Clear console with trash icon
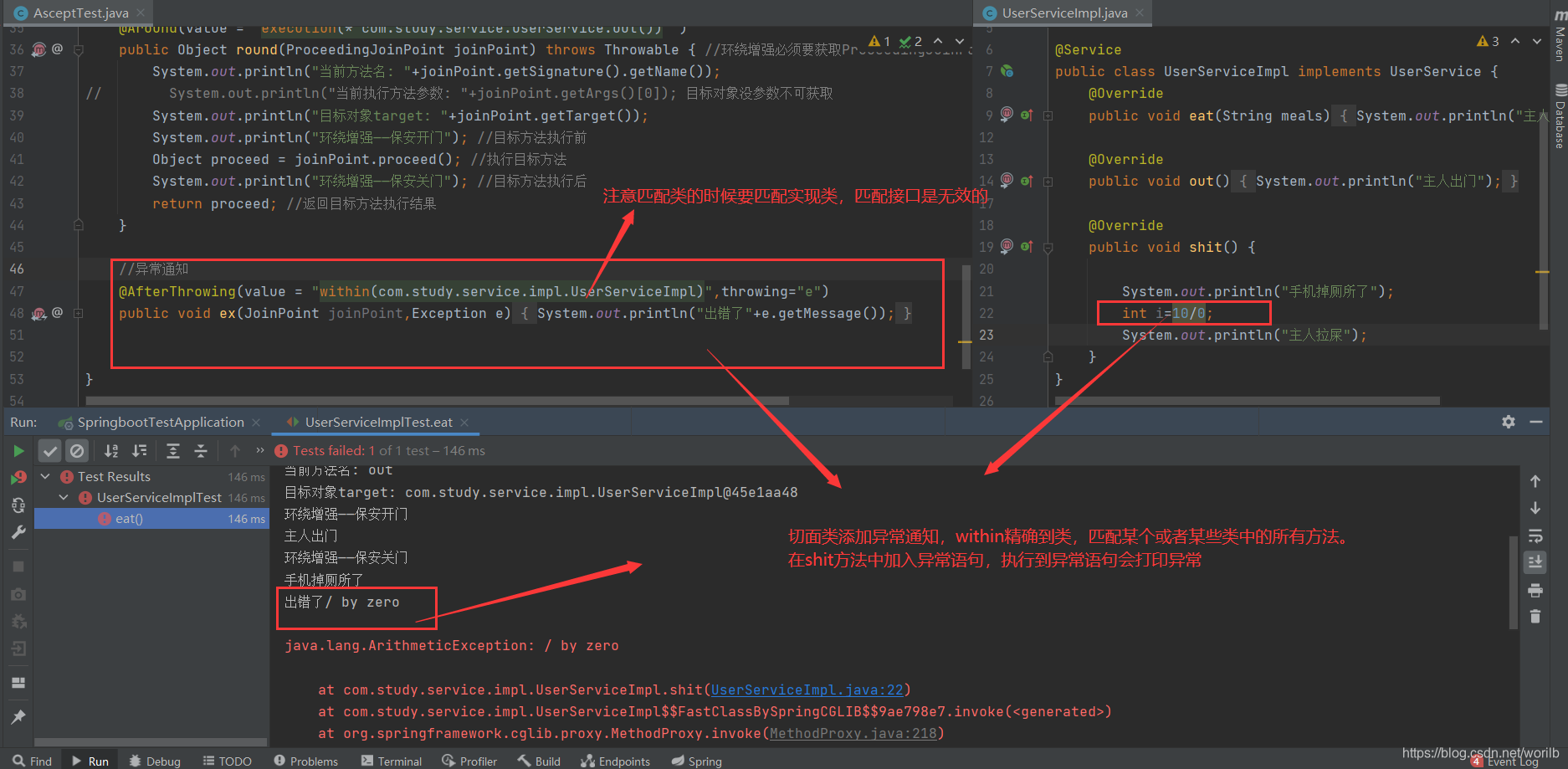This screenshot has width=1568, height=769. (x=1535, y=617)
